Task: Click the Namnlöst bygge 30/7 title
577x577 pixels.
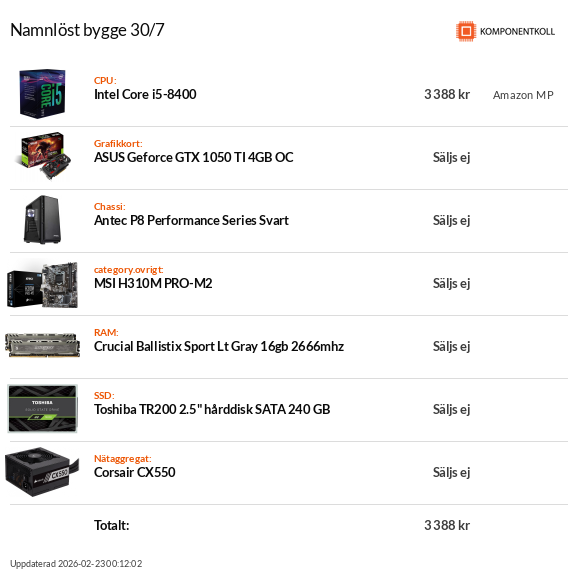Action: click(87, 31)
